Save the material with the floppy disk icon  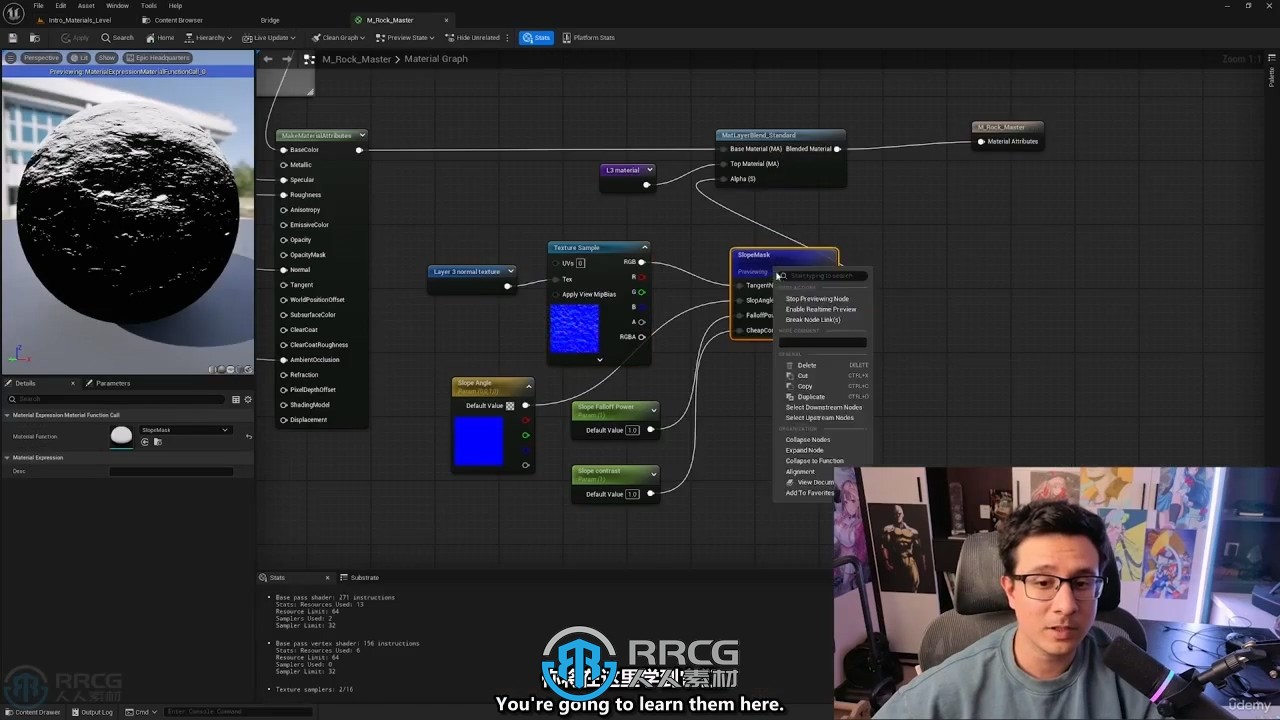pyautogui.click(x=13, y=38)
